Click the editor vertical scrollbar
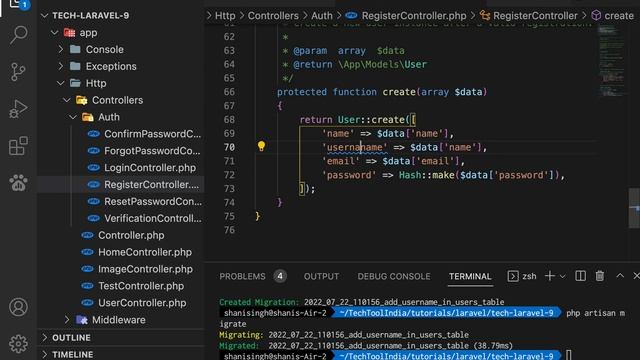The height and width of the screenshot is (360, 640). [634, 208]
